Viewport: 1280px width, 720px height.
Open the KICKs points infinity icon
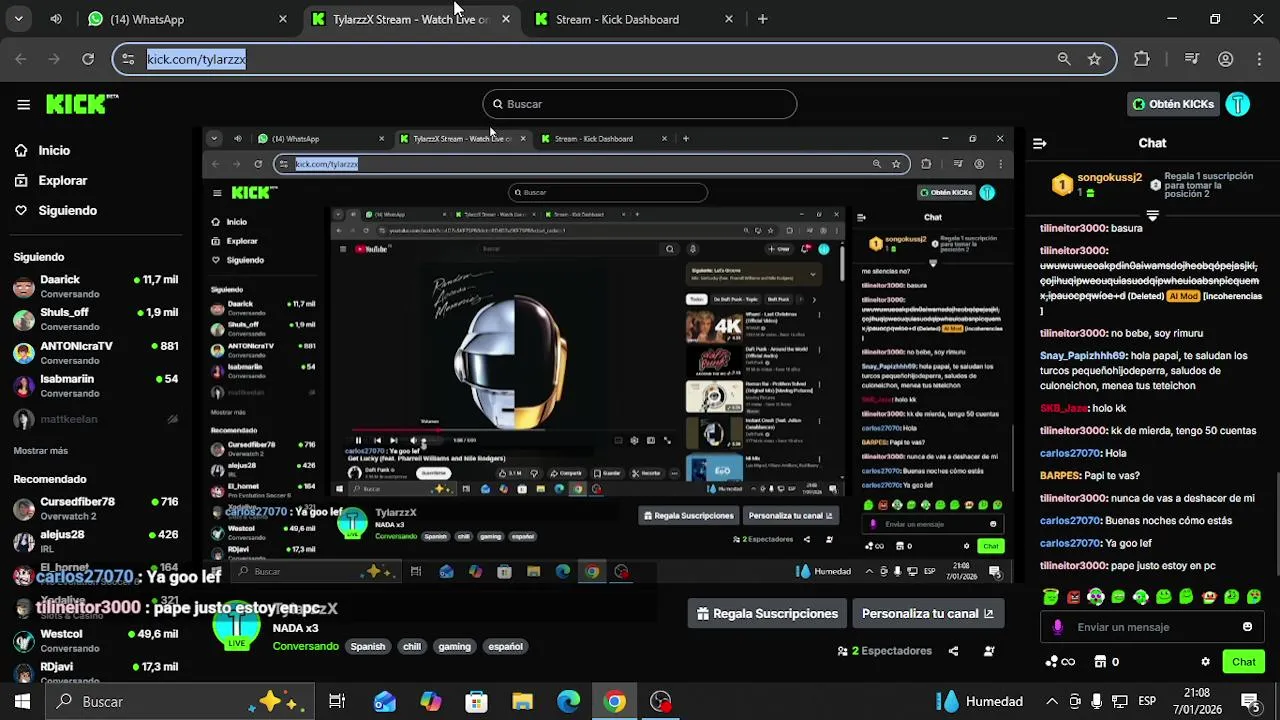[x=1060, y=662]
